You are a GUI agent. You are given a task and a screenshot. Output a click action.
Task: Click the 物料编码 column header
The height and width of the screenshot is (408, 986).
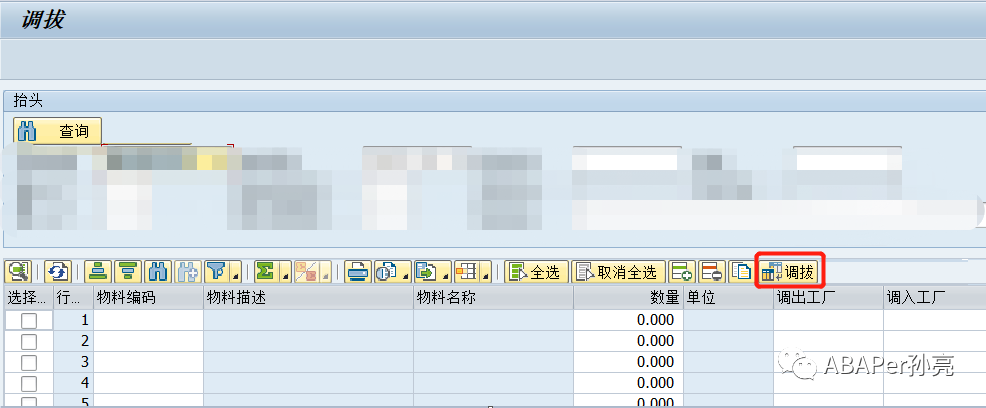[148, 298]
